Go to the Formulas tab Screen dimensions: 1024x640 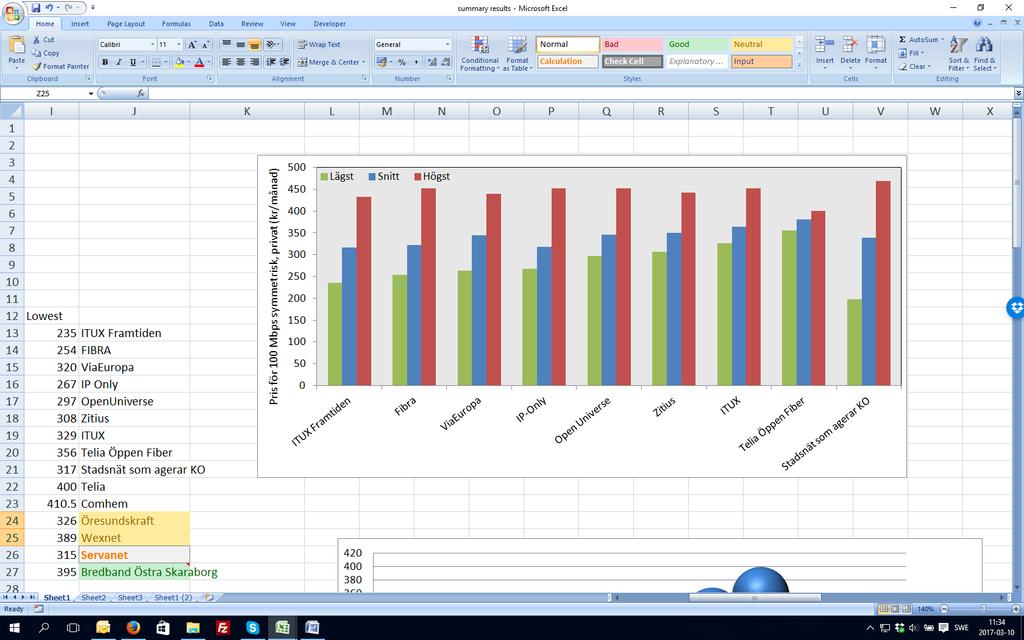pos(176,24)
